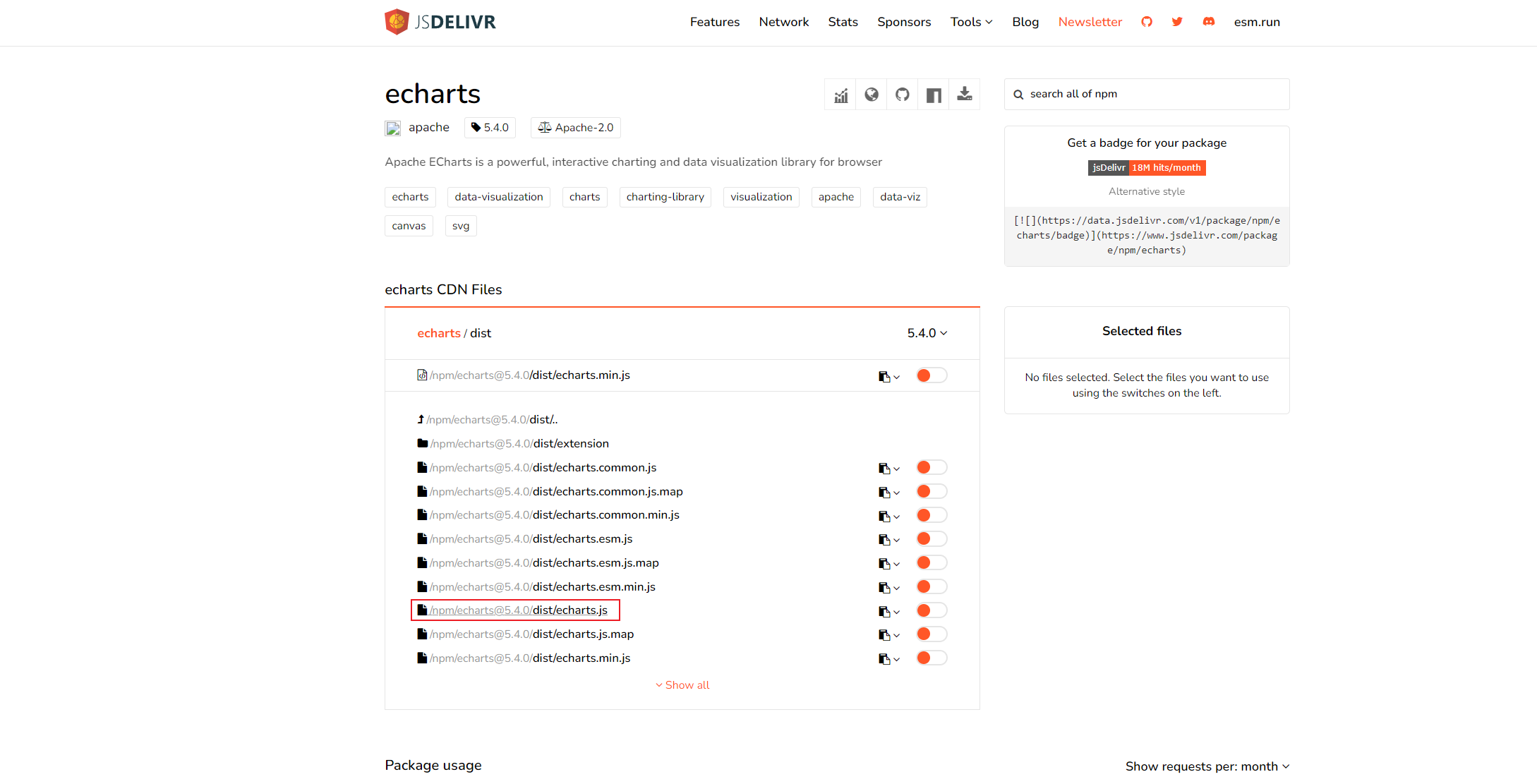Image resolution: width=1537 pixels, height=784 pixels.
Task: Click the npm registry icon
Action: (x=931, y=93)
